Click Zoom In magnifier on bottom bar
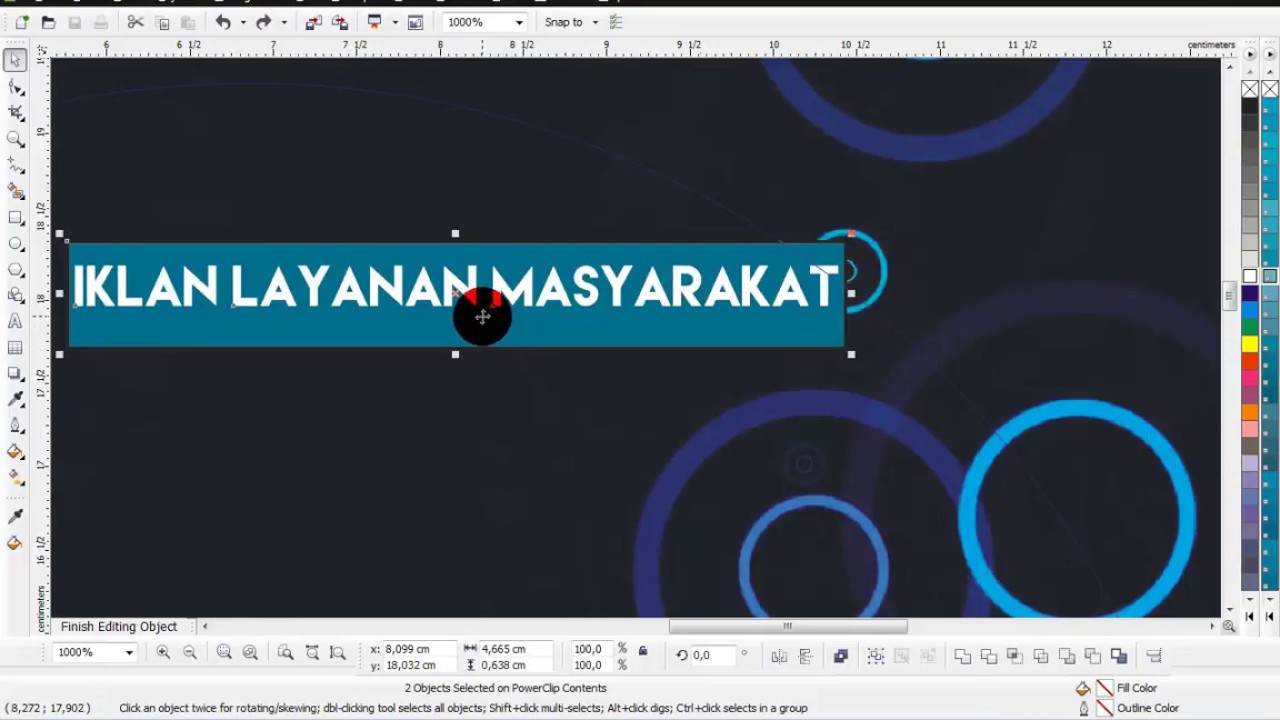This screenshot has width=1280, height=720. click(x=163, y=652)
